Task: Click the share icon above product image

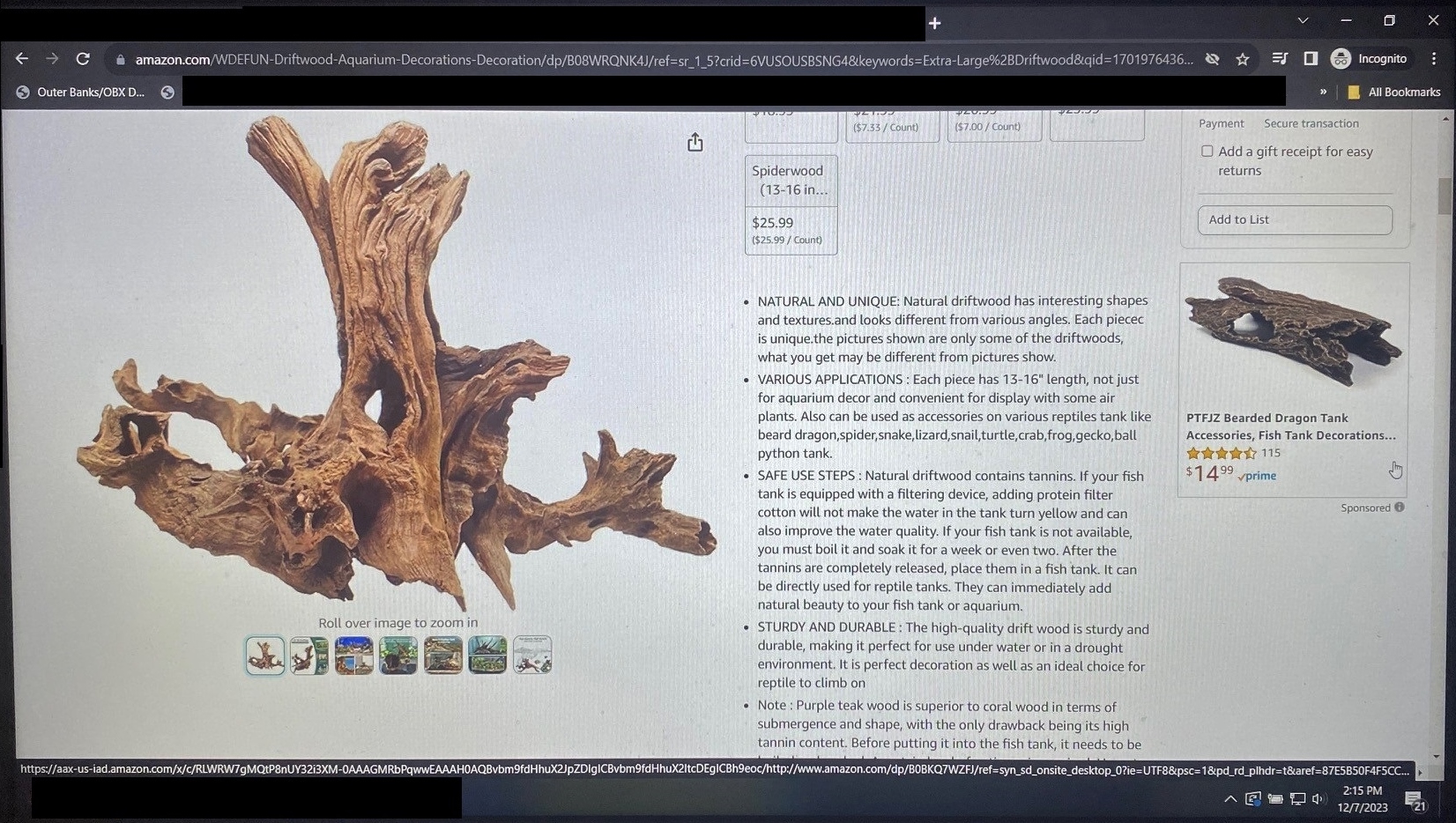Action: tap(695, 143)
